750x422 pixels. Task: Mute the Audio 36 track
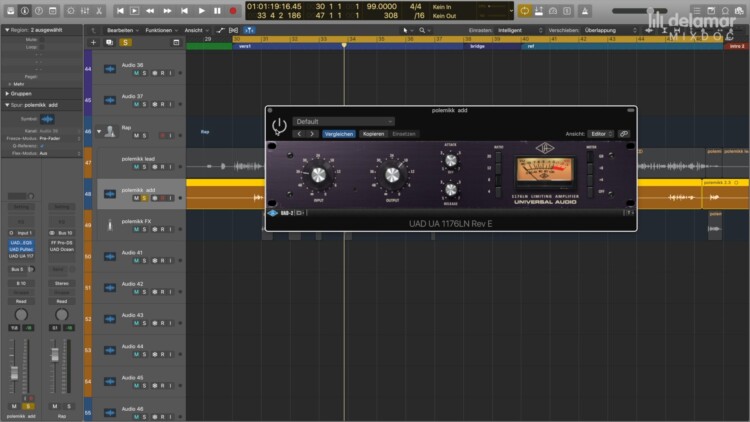136,73
